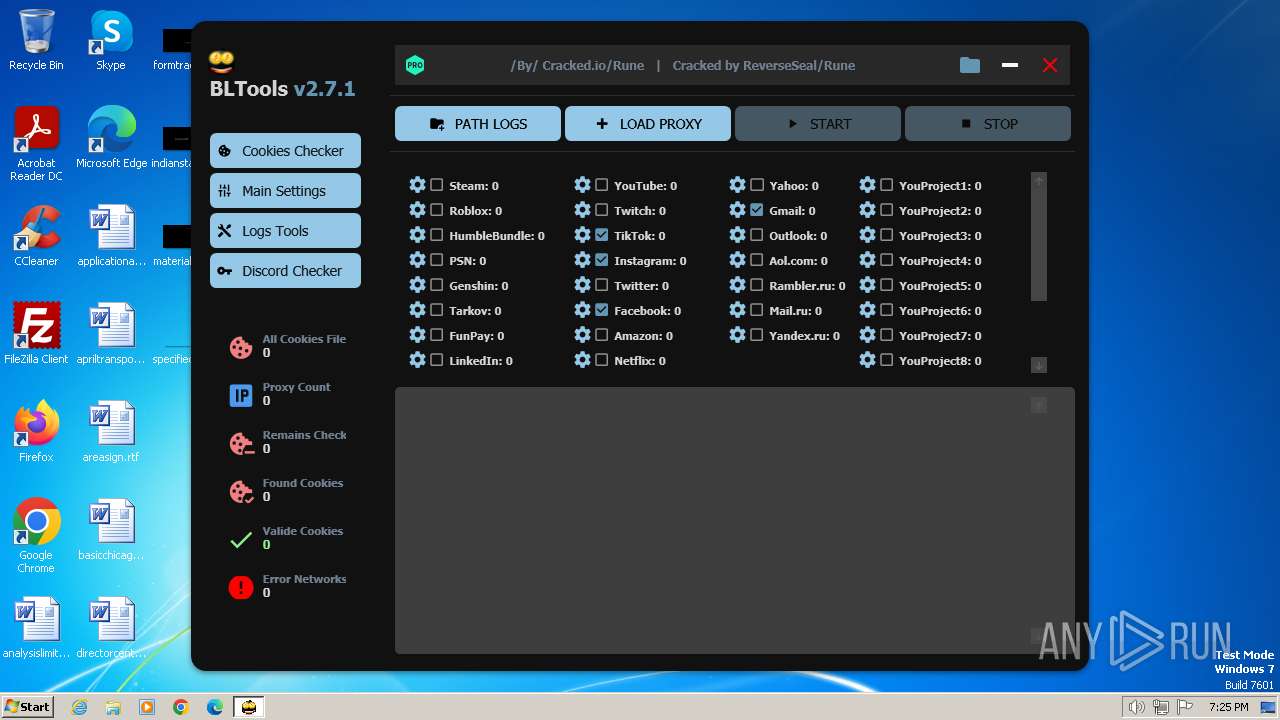1280x720 pixels.
Task: Open the Logs Tools tab
Action: tap(285, 231)
